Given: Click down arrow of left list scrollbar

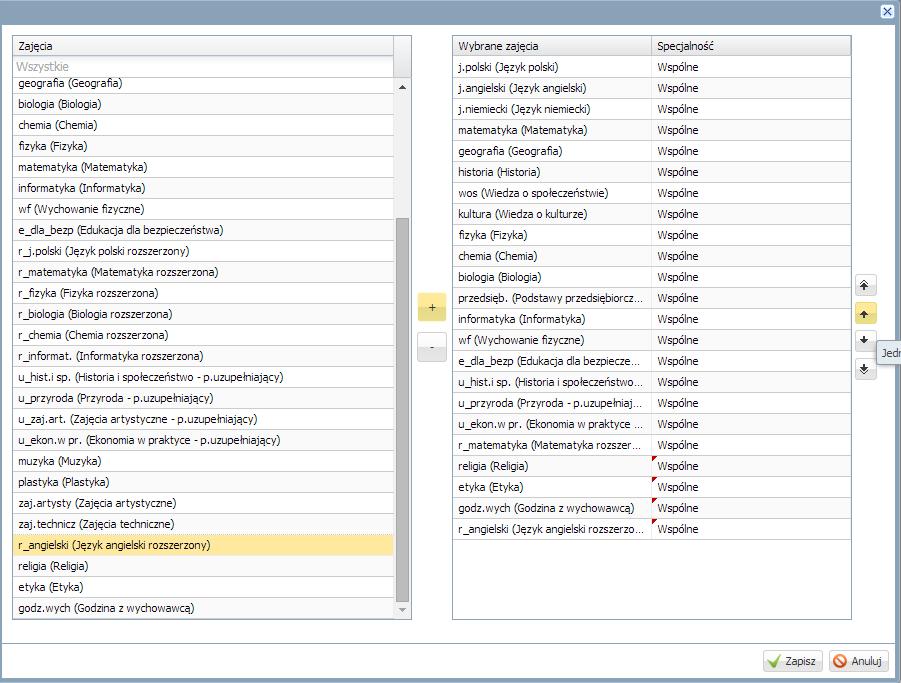Looking at the screenshot, I should tap(402, 610).
